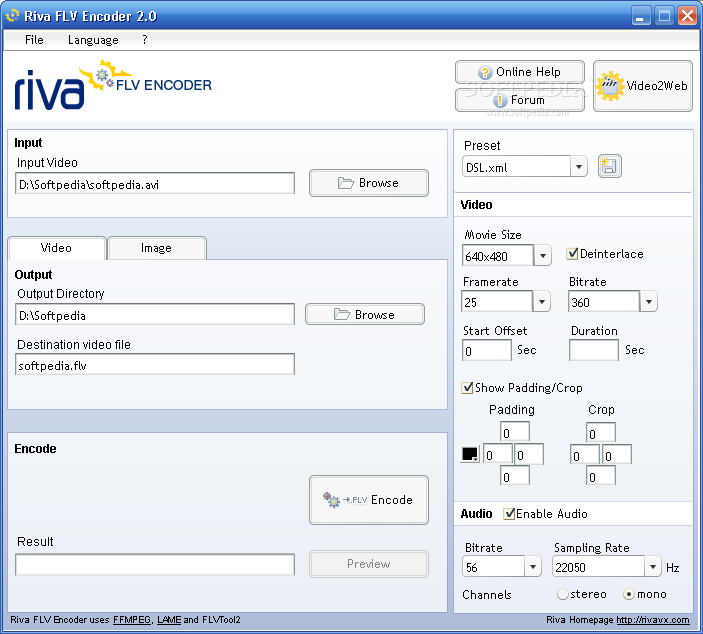Screen dimensions: 703x634
Task: Expand the Preset DSL.xml dropdown
Action: (x=578, y=167)
